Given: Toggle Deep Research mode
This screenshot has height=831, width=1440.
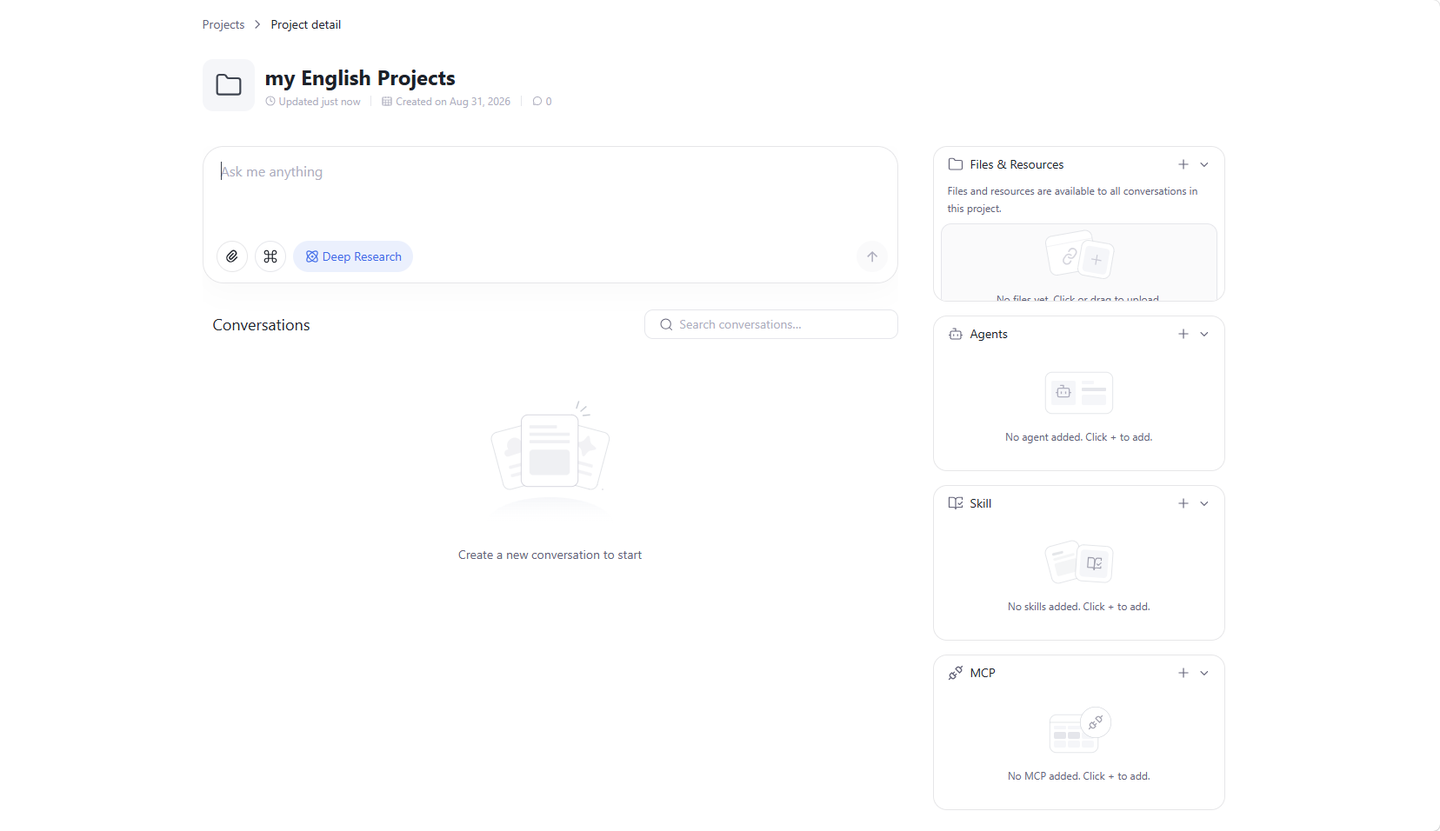Looking at the screenshot, I should 353,257.
